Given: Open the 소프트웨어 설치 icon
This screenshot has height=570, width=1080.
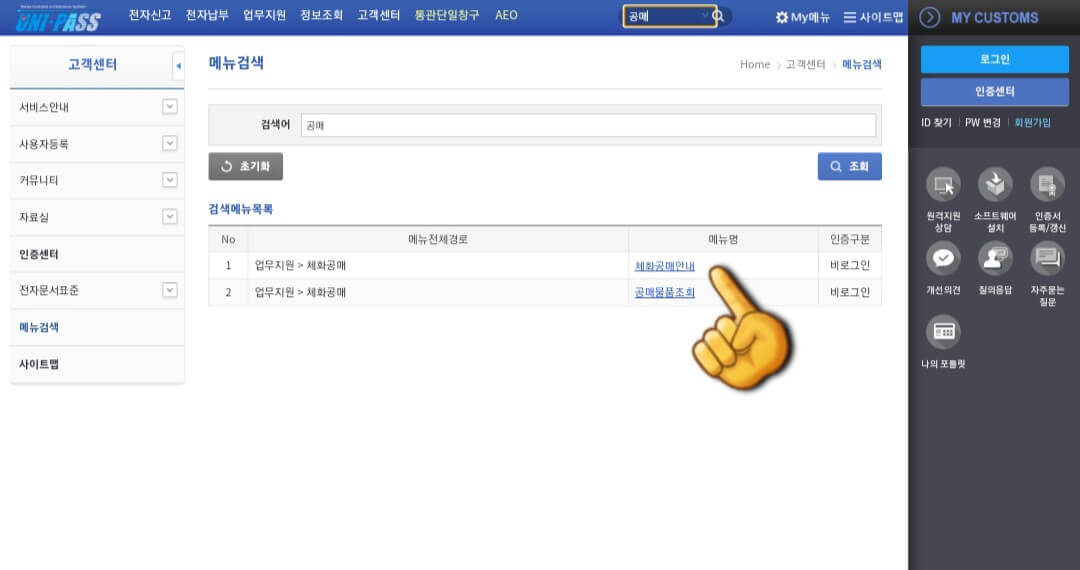Looking at the screenshot, I should [x=995, y=184].
